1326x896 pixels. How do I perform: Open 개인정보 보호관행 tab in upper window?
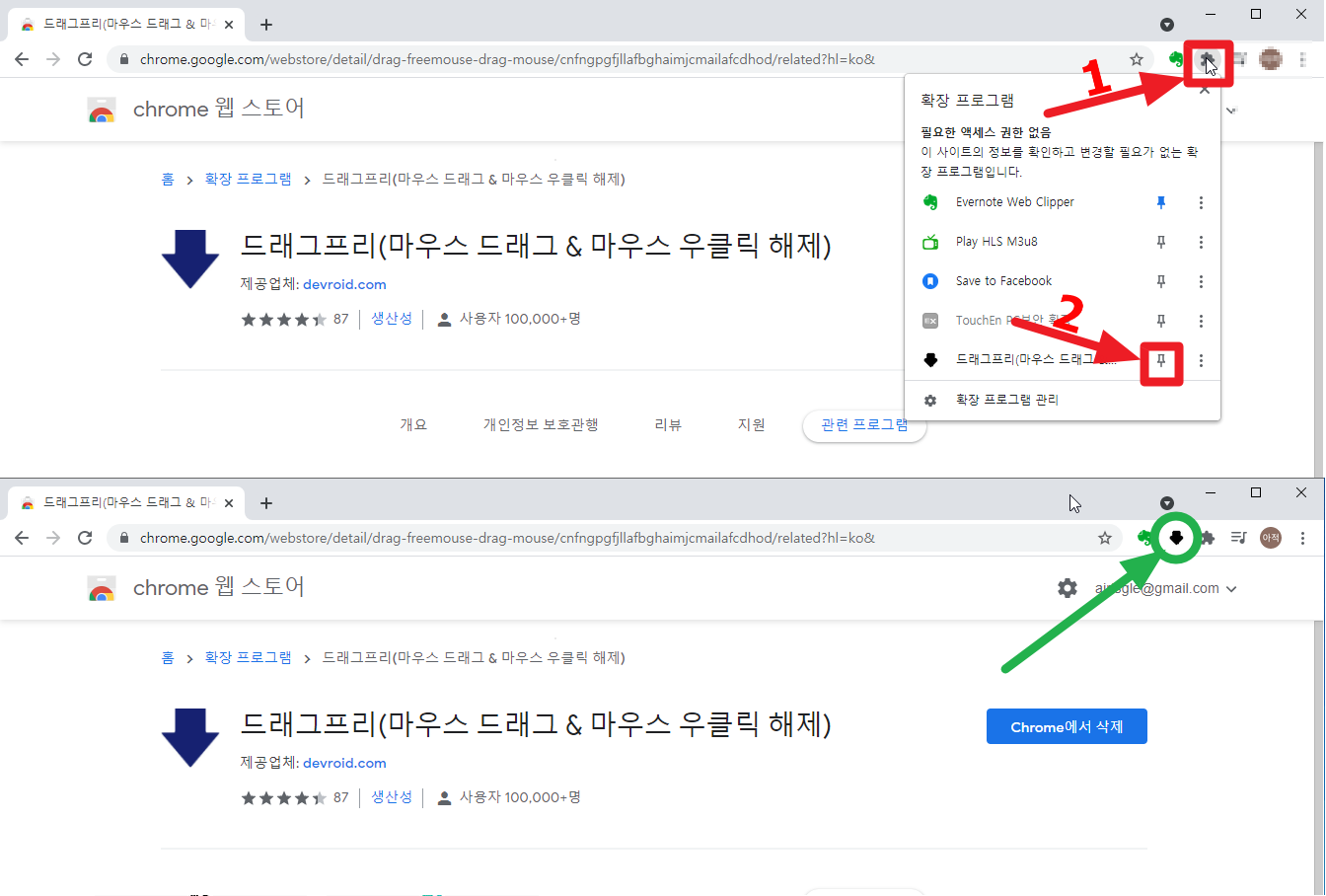(541, 424)
